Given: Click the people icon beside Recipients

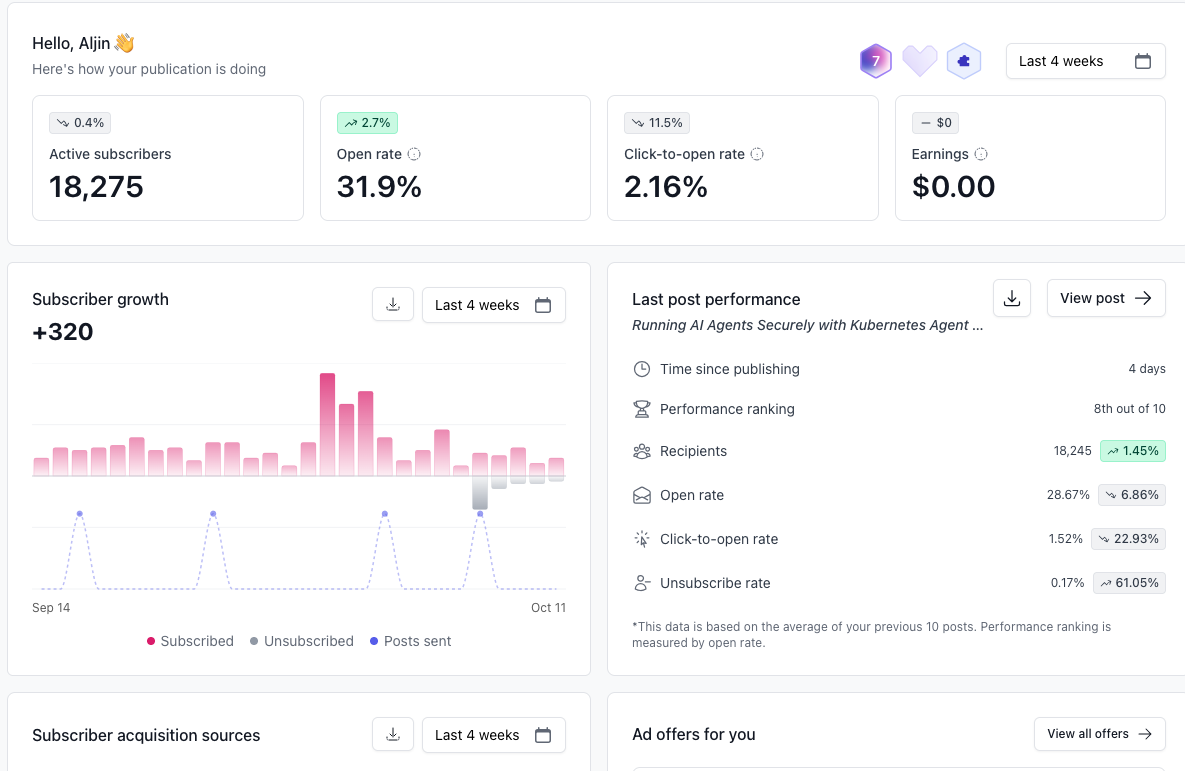Looking at the screenshot, I should tap(642, 451).
